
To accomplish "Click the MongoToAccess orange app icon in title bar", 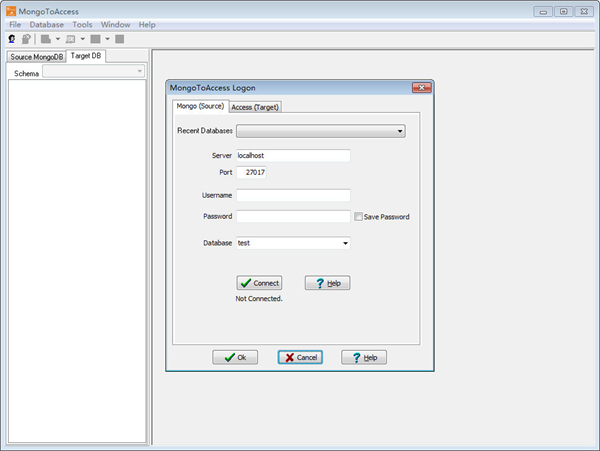I will 11,11.
